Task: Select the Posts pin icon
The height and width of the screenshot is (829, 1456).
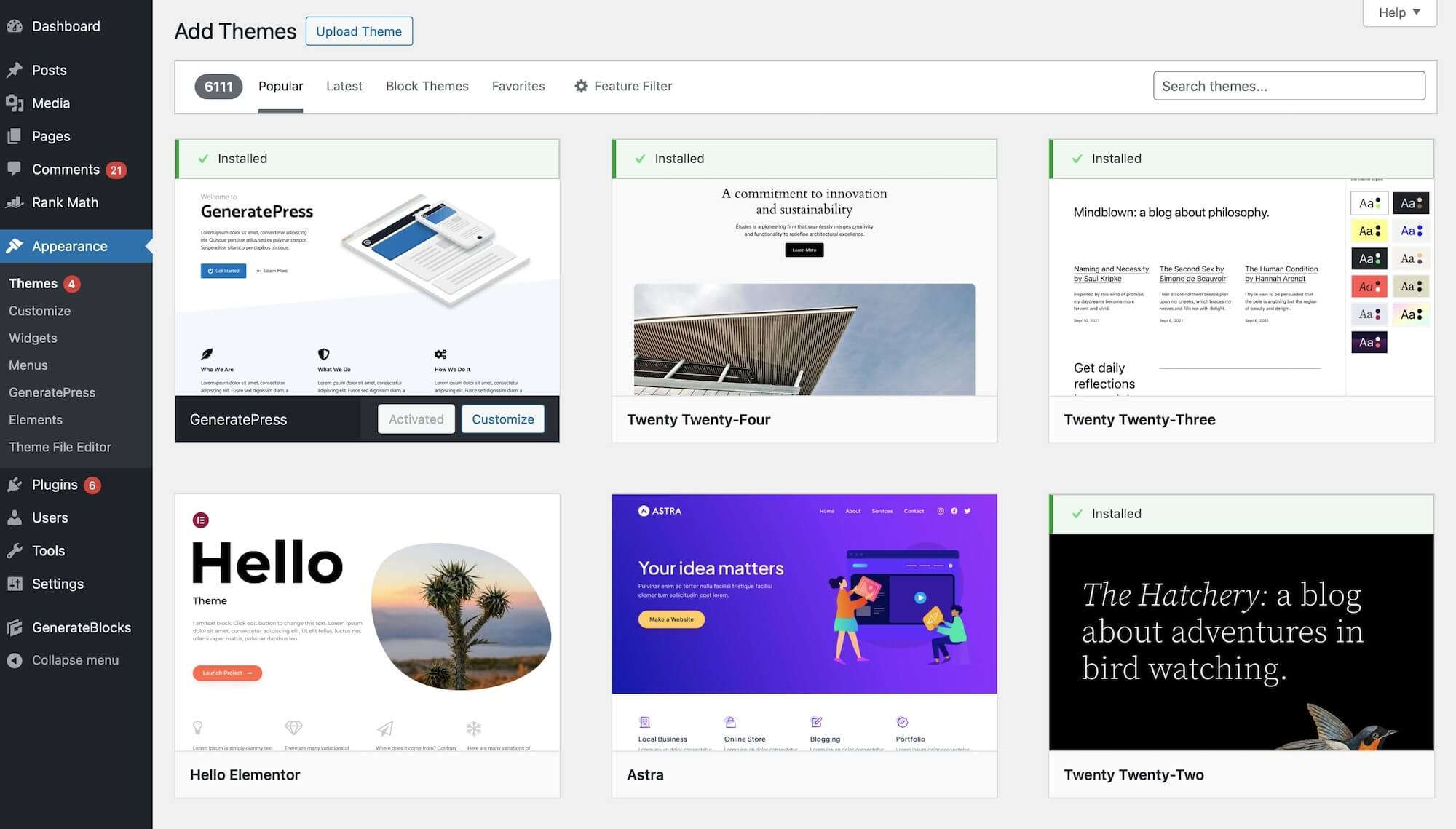Action: click(15, 69)
